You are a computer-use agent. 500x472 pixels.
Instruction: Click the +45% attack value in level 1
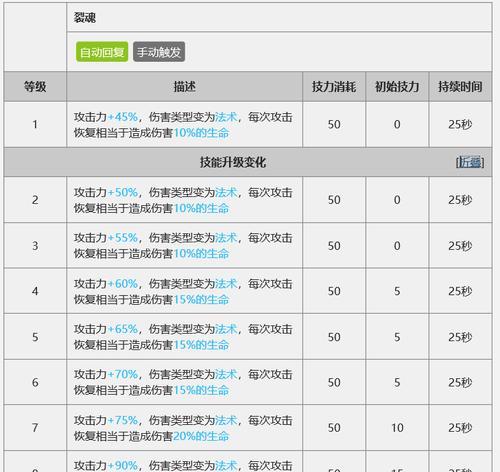122,117
